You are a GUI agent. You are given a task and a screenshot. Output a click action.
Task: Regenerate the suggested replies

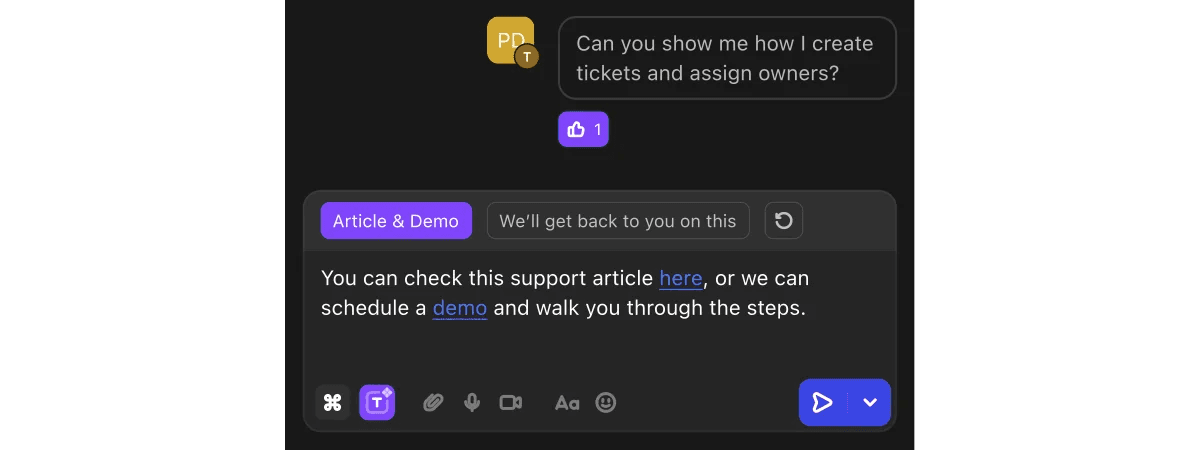784,221
